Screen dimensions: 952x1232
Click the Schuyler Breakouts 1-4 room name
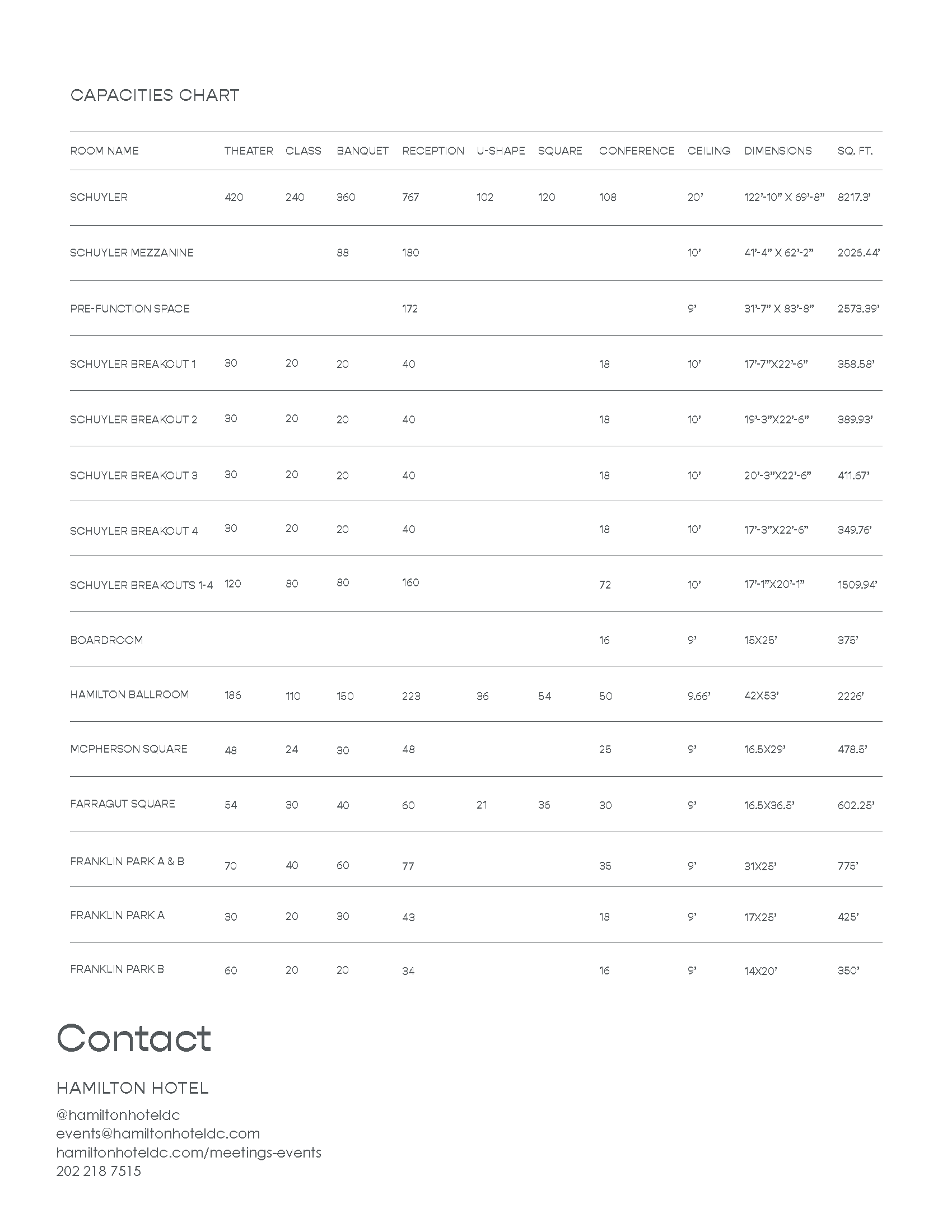click(x=141, y=585)
